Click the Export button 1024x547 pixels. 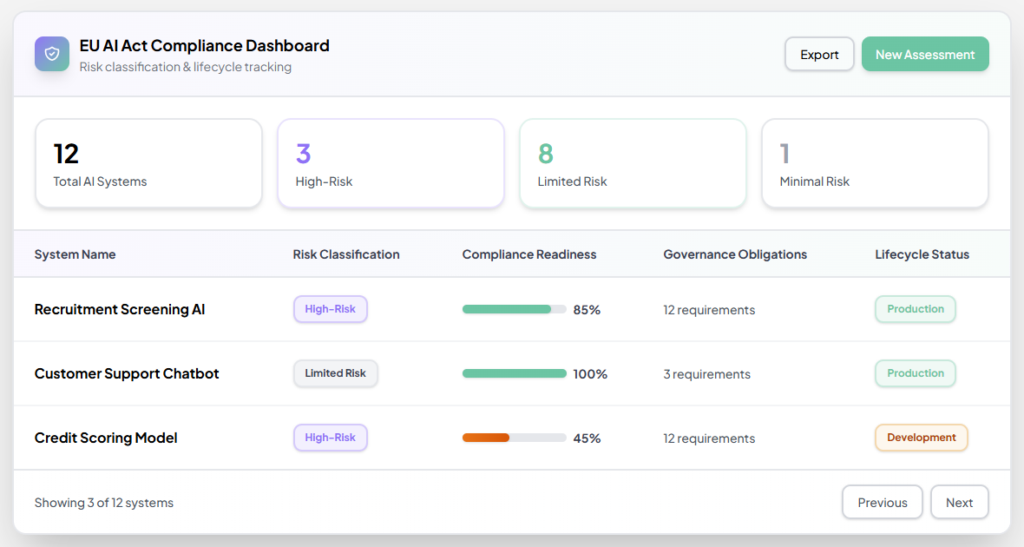(x=819, y=54)
